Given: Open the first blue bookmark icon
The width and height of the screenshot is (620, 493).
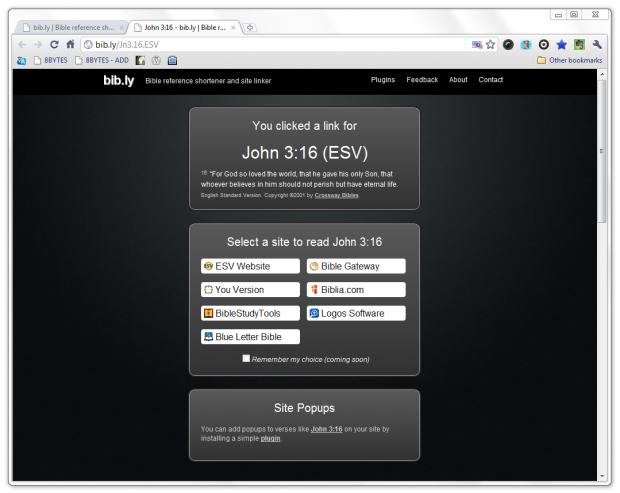Looking at the screenshot, I should (21, 60).
